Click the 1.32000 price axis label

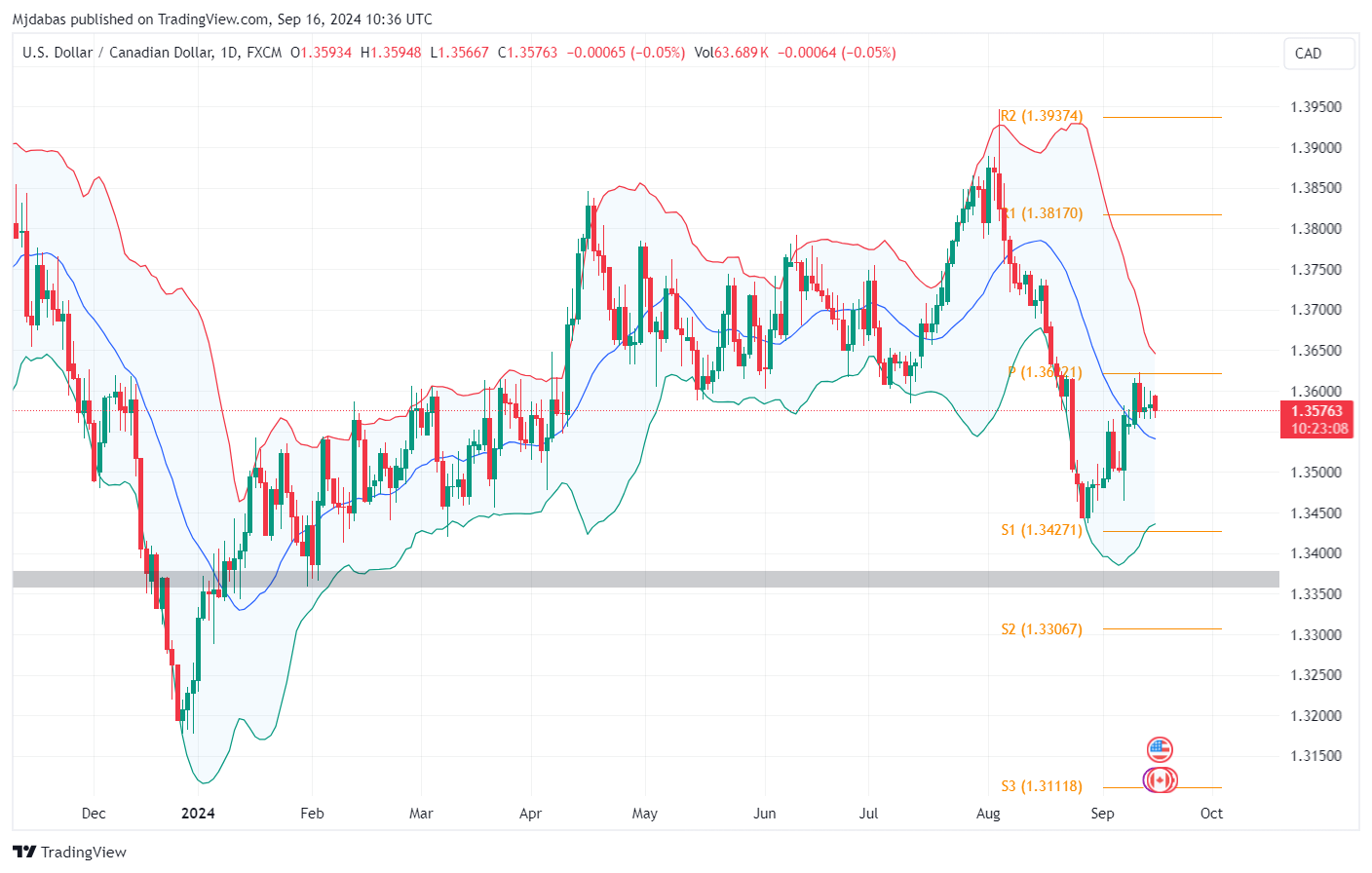point(1315,716)
